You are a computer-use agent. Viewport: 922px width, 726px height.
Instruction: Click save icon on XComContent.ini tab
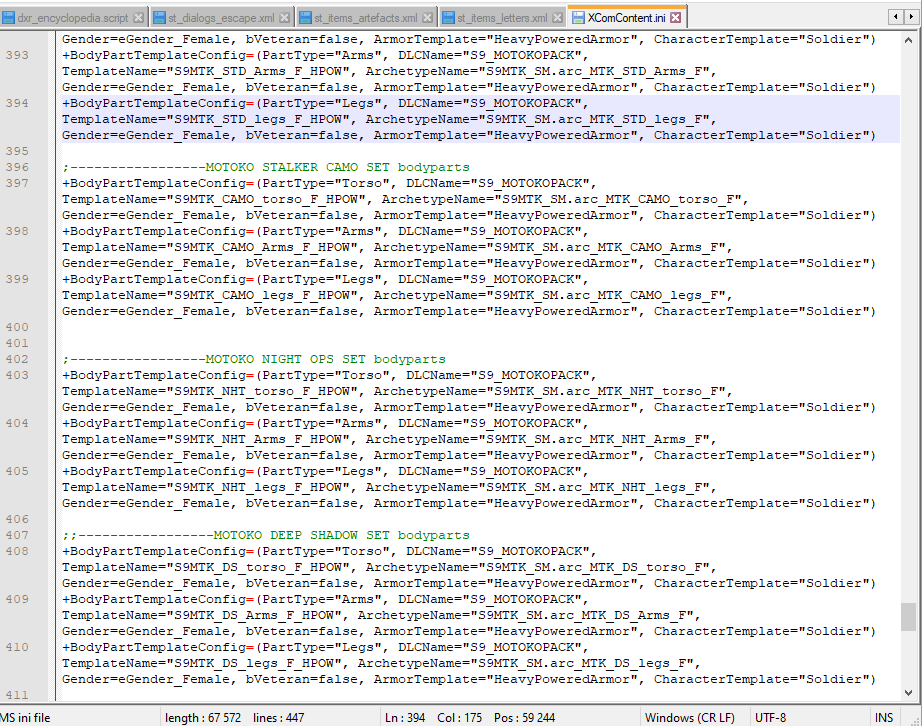578,18
